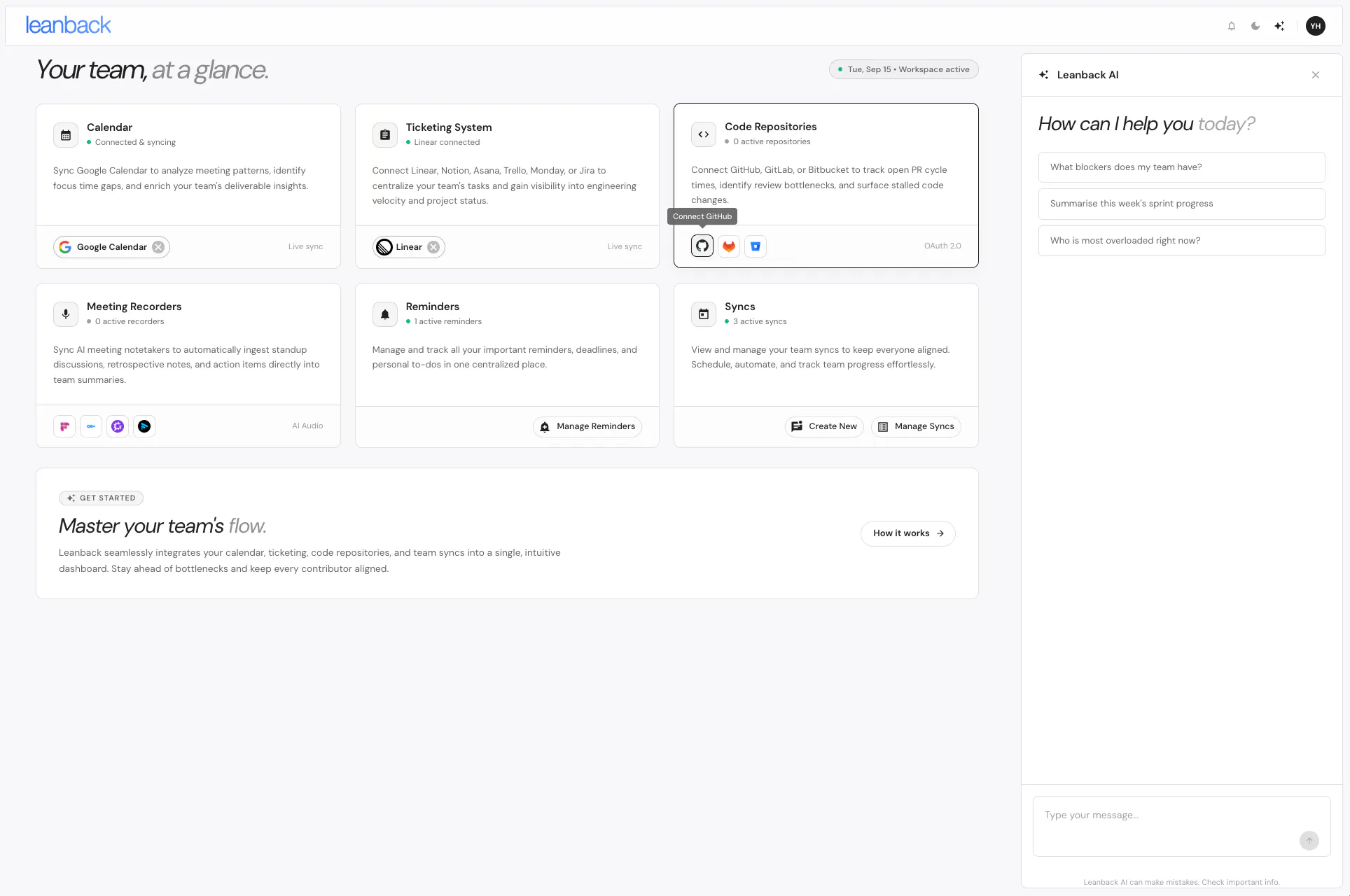Follow the How it works link

click(x=908, y=533)
